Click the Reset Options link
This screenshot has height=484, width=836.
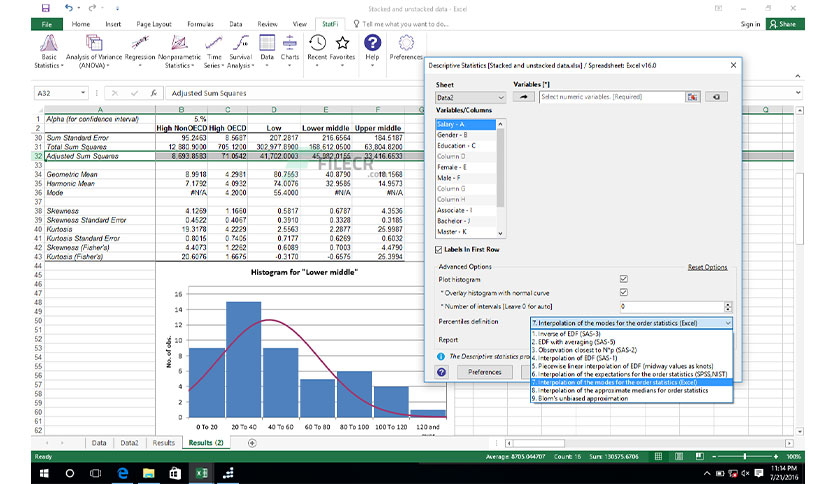(x=707, y=268)
